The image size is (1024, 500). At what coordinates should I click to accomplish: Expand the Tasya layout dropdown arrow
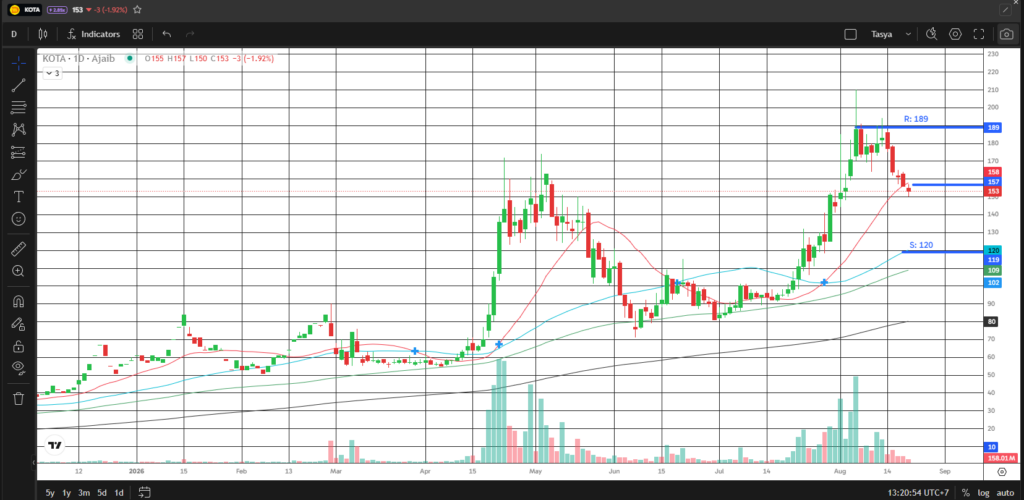pyautogui.click(x=908, y=34)
